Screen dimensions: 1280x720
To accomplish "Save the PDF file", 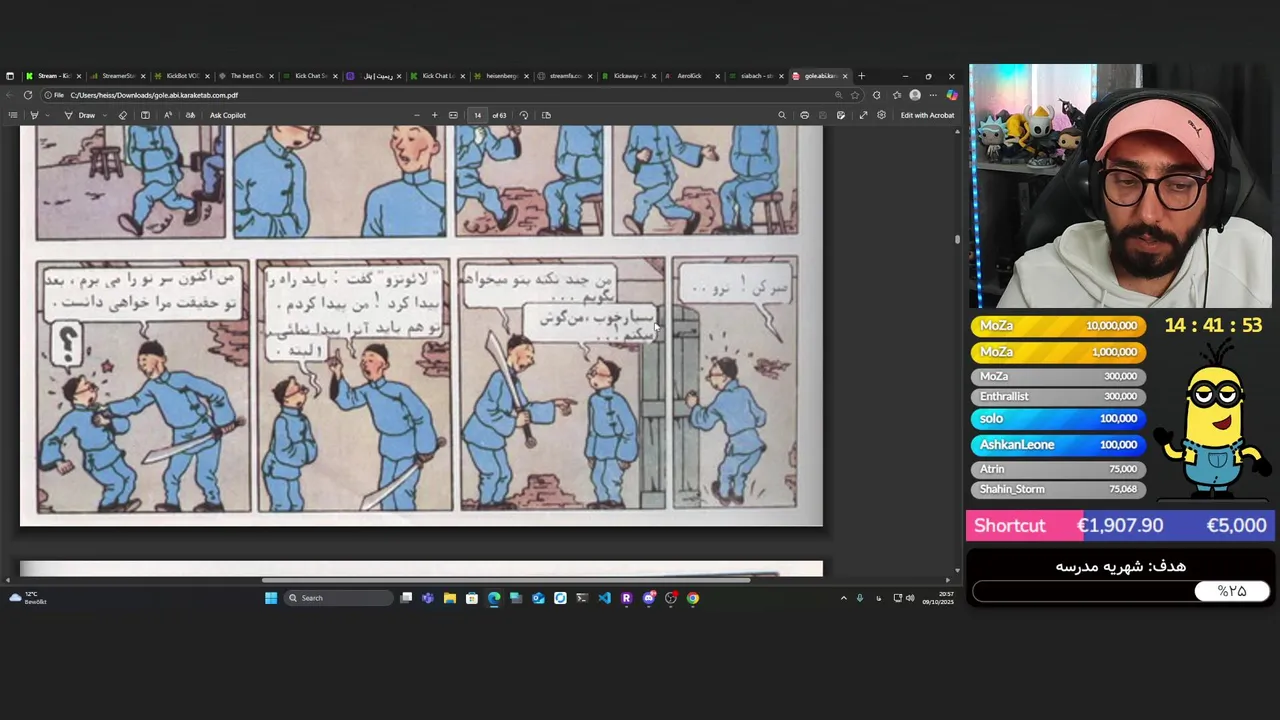I will [x=823, y=115].
